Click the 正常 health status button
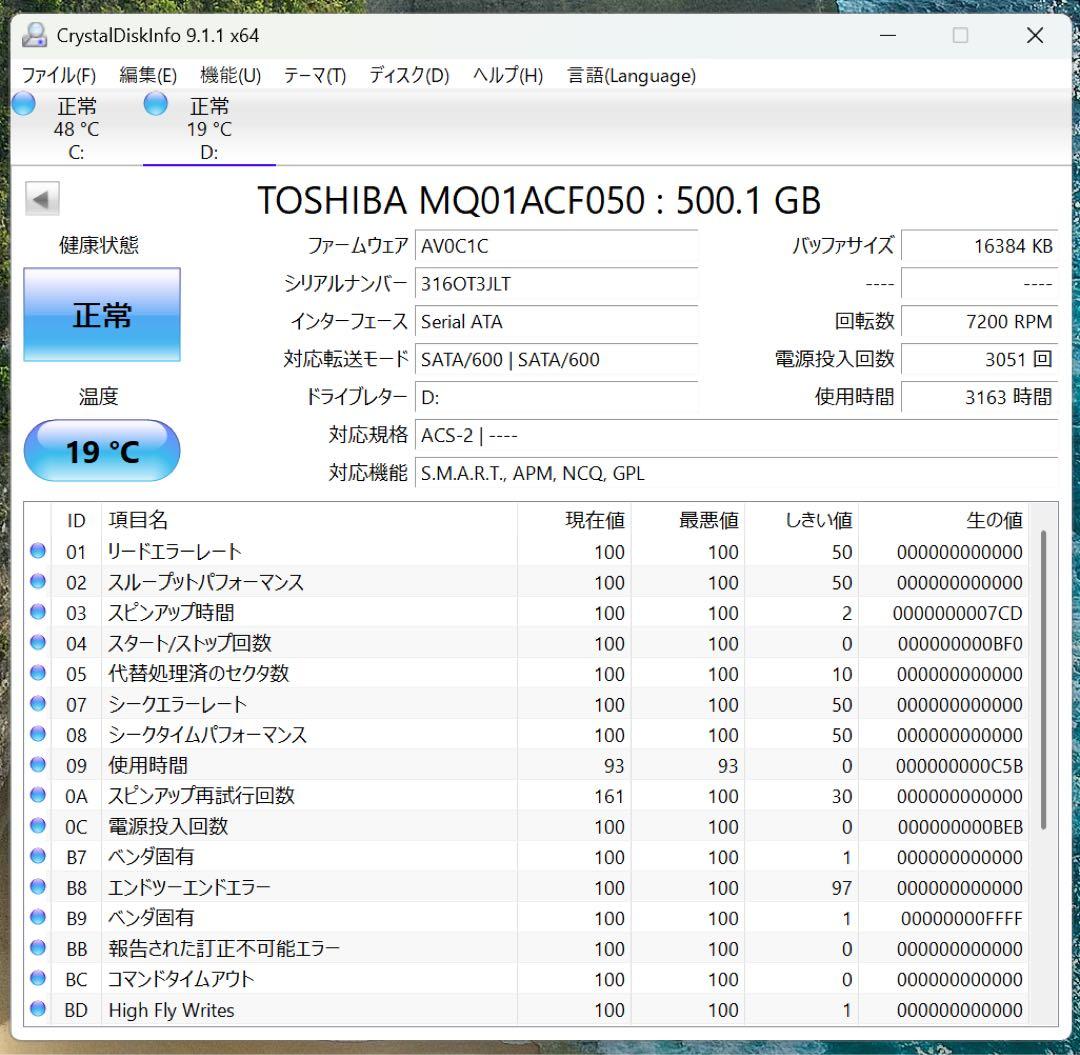 click(101, 314)
